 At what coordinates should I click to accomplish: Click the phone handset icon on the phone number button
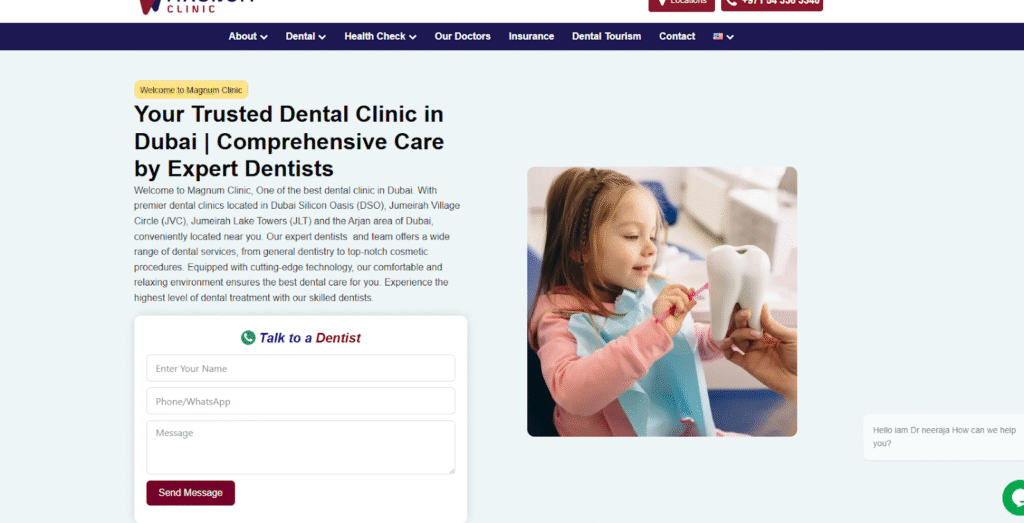pyautogui.click(x=731, y=3)
